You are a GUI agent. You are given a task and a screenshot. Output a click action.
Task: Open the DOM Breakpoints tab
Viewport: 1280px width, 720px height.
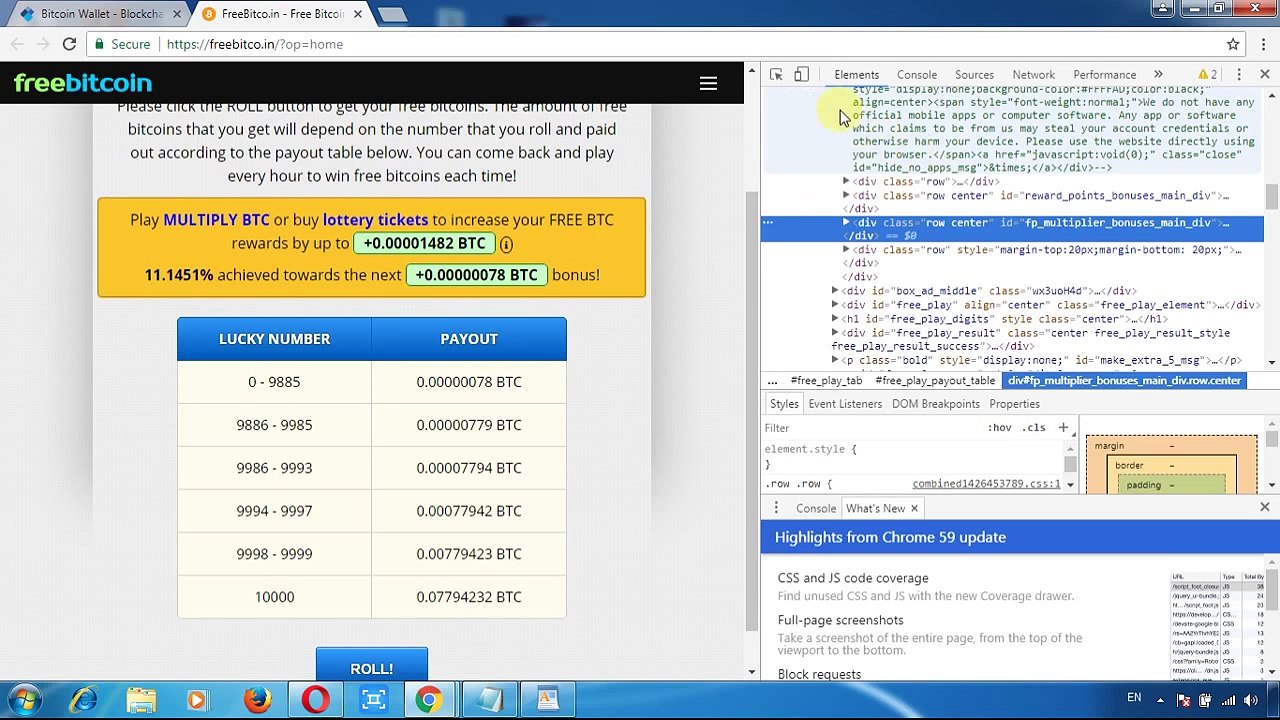click(936, 404)
